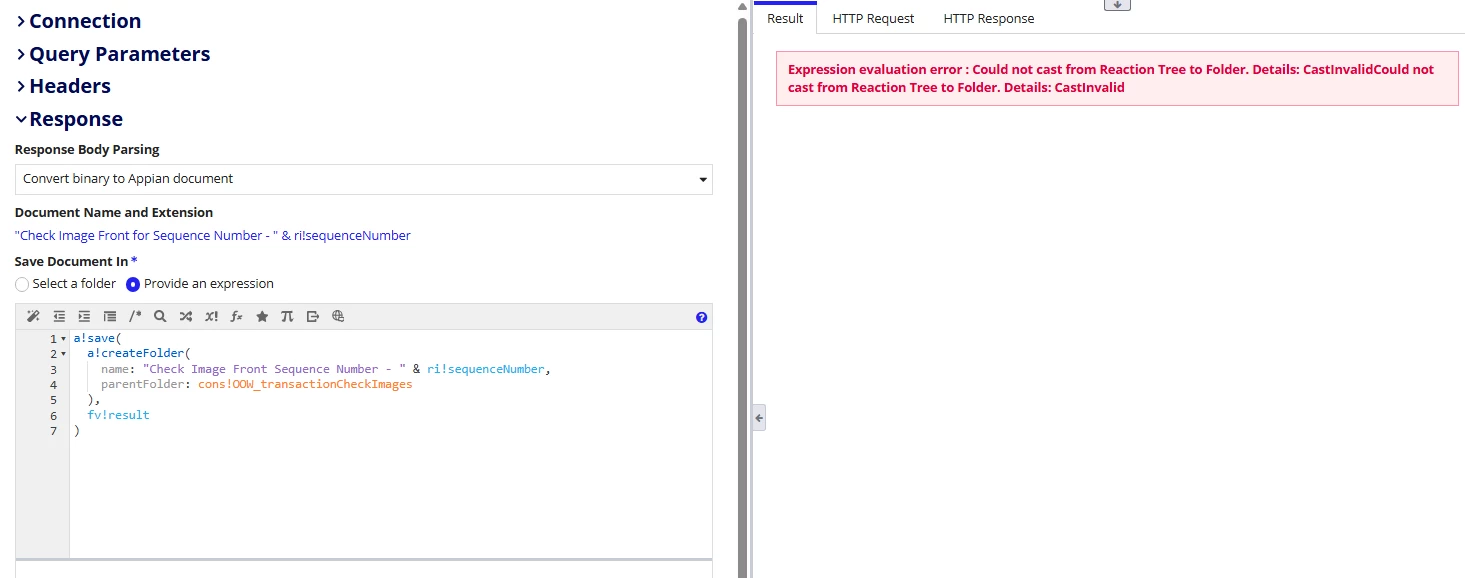The height and width of the screenshot is (578, 1465).
Task: Collapse the pane with left arrow handle
Action: tap(759, 418)
